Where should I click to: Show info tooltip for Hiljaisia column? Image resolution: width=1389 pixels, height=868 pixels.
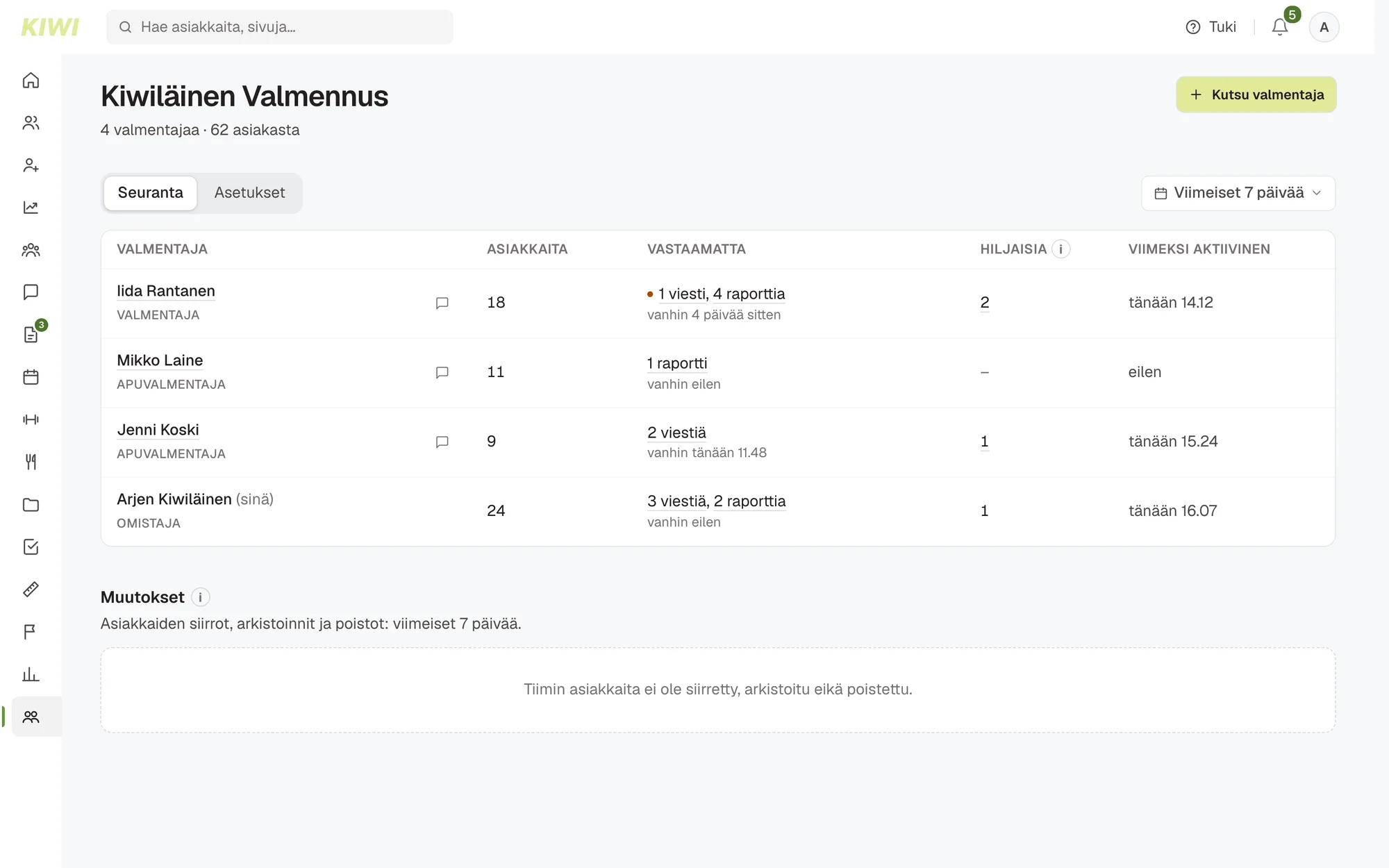(x=1061, y=249)
